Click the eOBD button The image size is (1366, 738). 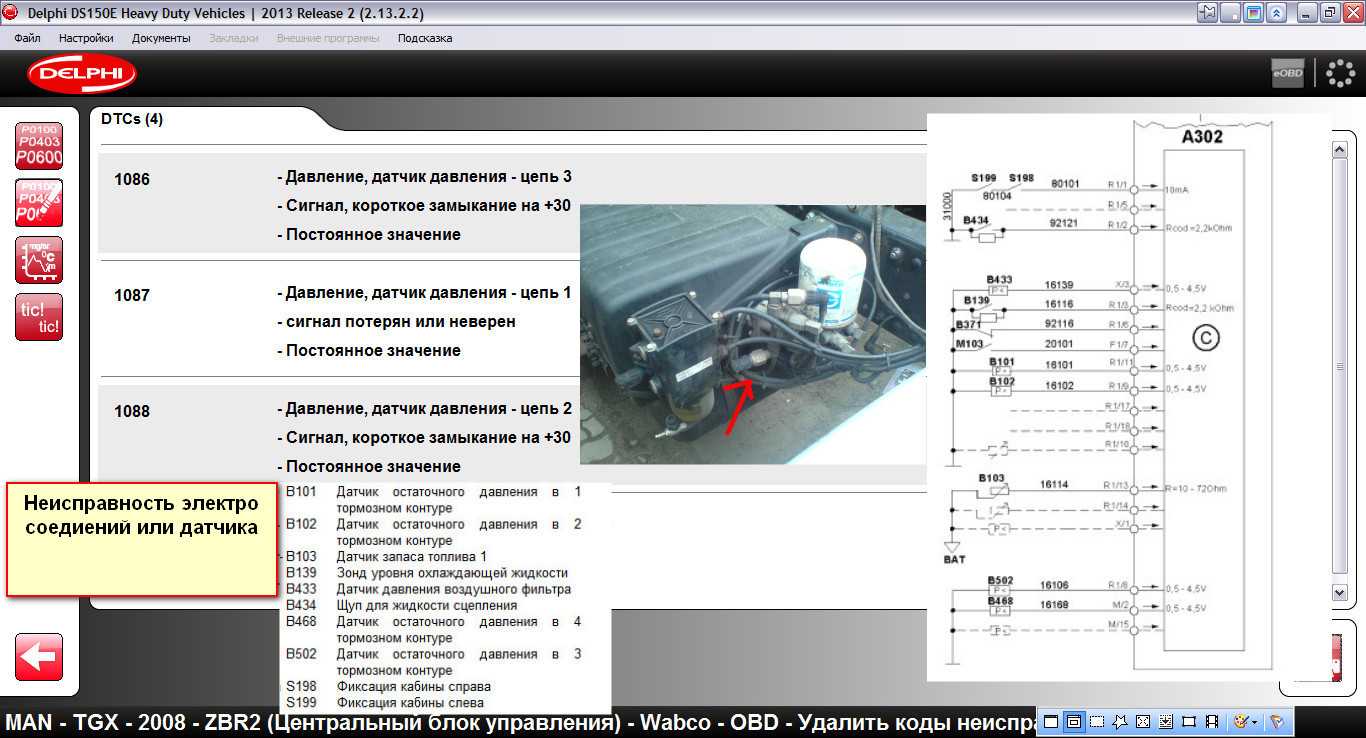[1288, 73]
